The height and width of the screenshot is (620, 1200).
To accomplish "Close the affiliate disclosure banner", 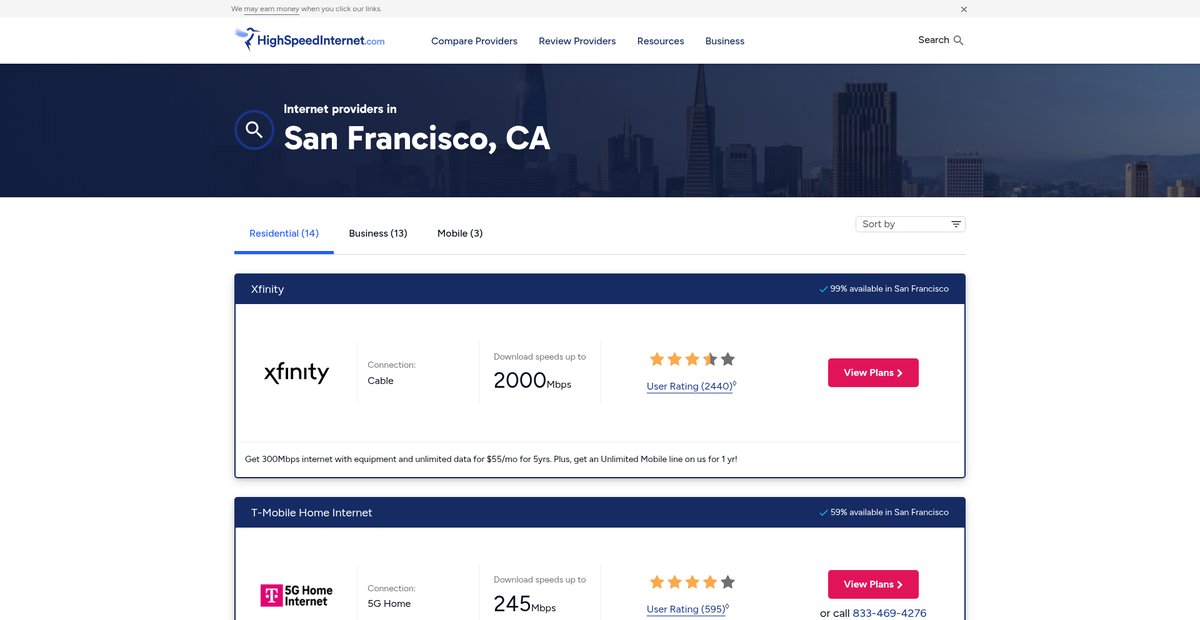I will pos(964,9).
